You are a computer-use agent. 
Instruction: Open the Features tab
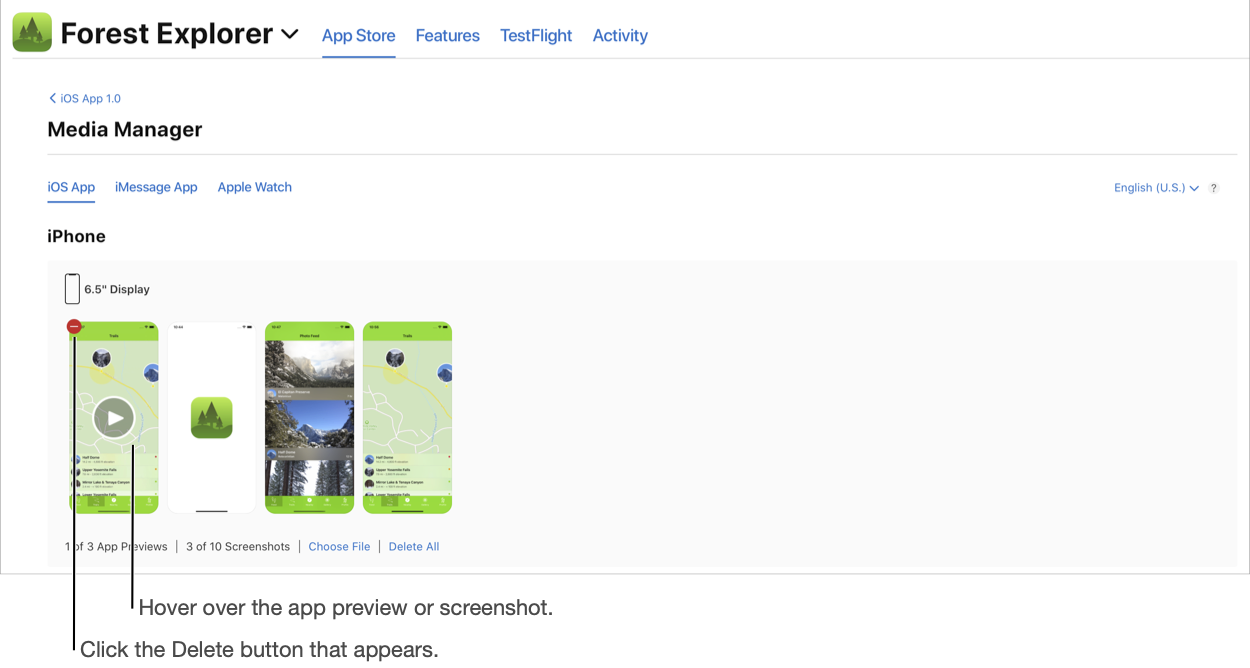tap(447, 36)
